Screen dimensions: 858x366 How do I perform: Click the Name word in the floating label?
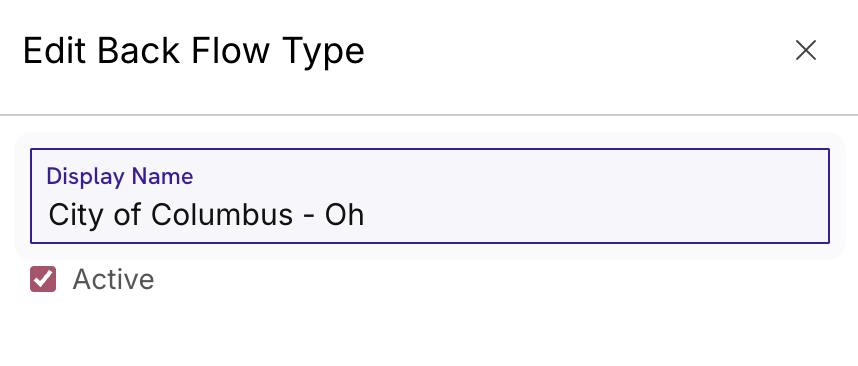point(163,176)
